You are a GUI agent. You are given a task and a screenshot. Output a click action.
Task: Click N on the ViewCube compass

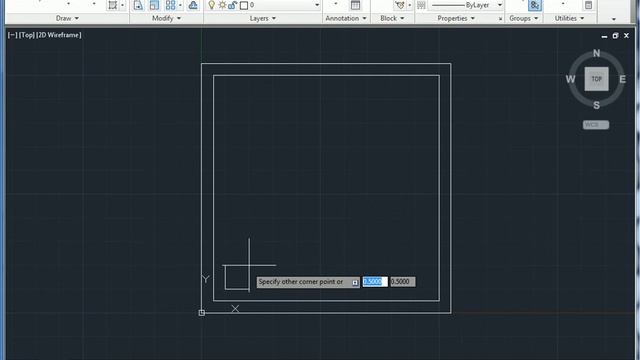596,53
